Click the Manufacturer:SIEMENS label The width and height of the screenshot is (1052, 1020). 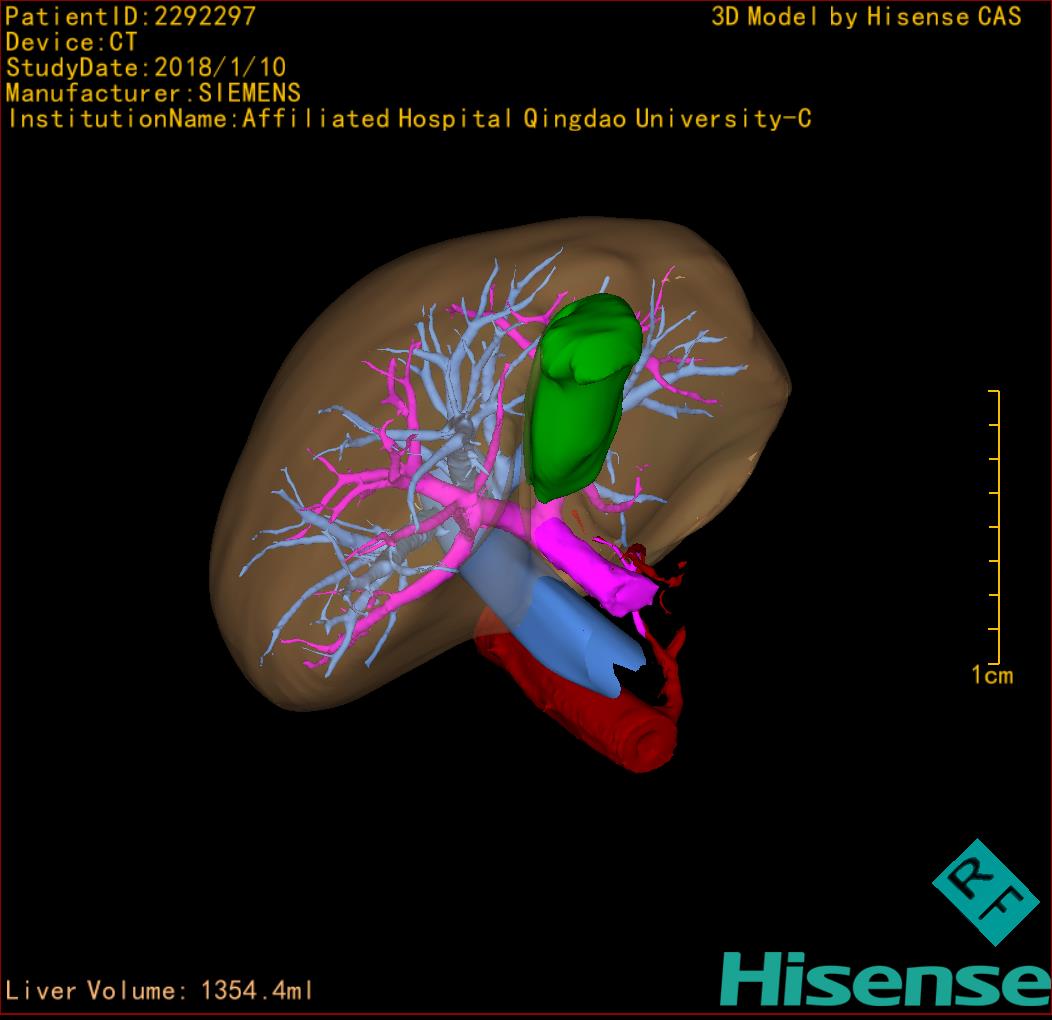pos(153,93)
